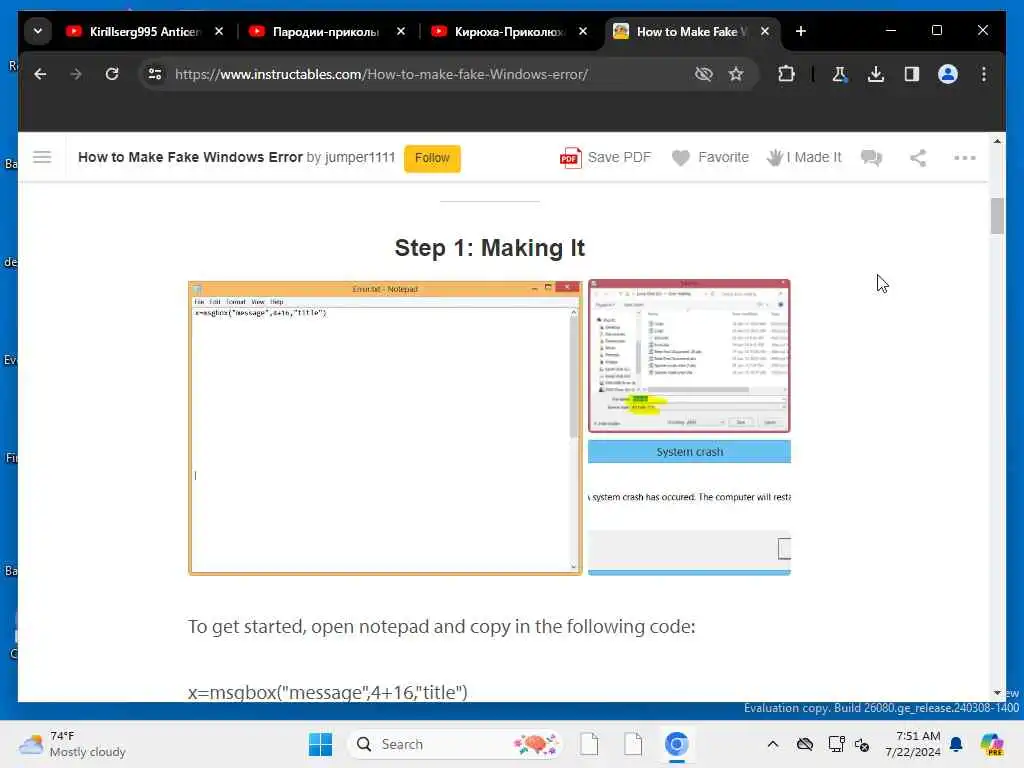Click the share icon
Screen dimensions: 1024x768
pyautogui.click(x=918, y=157)
